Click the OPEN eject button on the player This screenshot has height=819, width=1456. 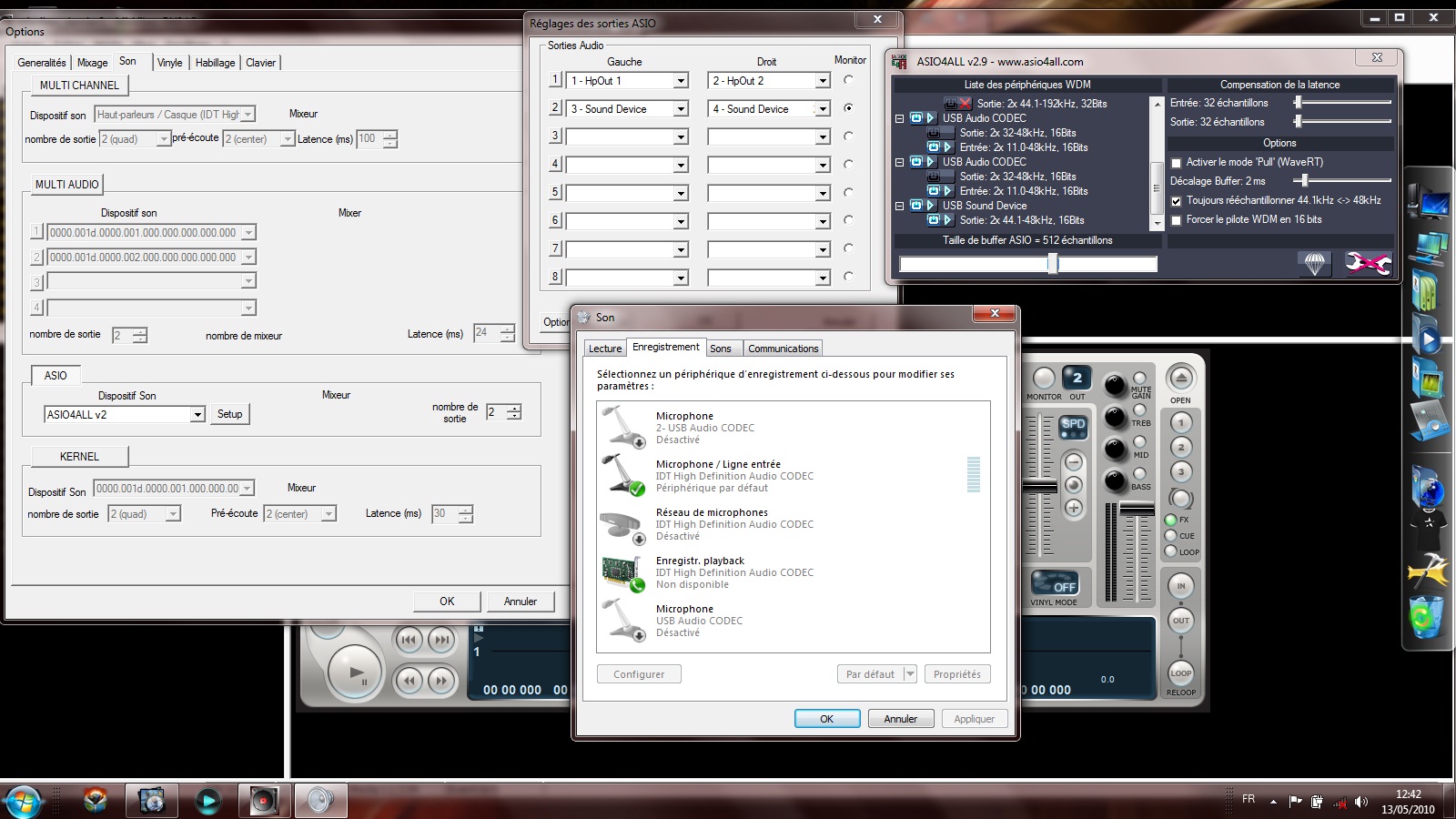tap(1180, 378)
